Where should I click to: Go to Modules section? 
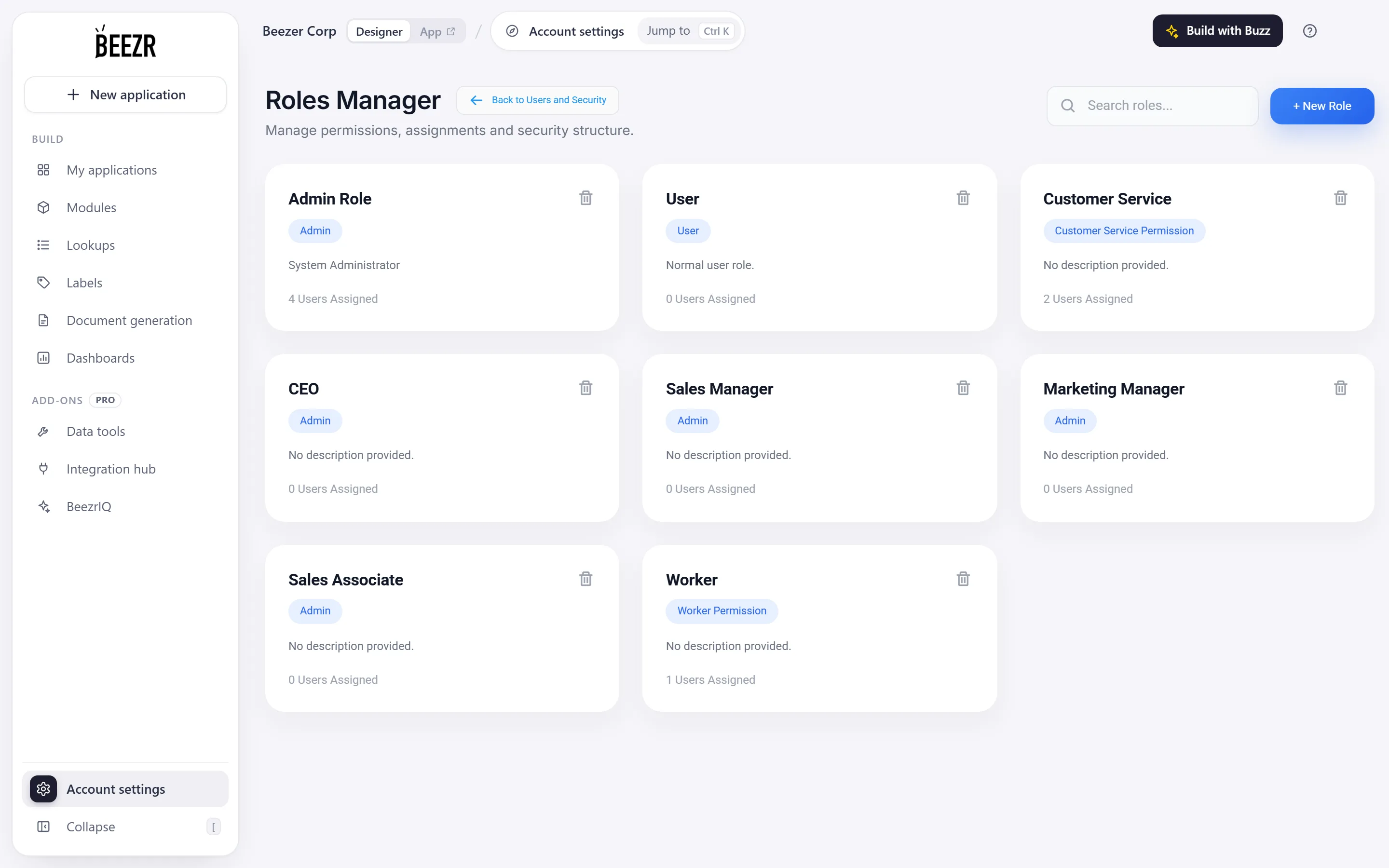coord(125,207)
